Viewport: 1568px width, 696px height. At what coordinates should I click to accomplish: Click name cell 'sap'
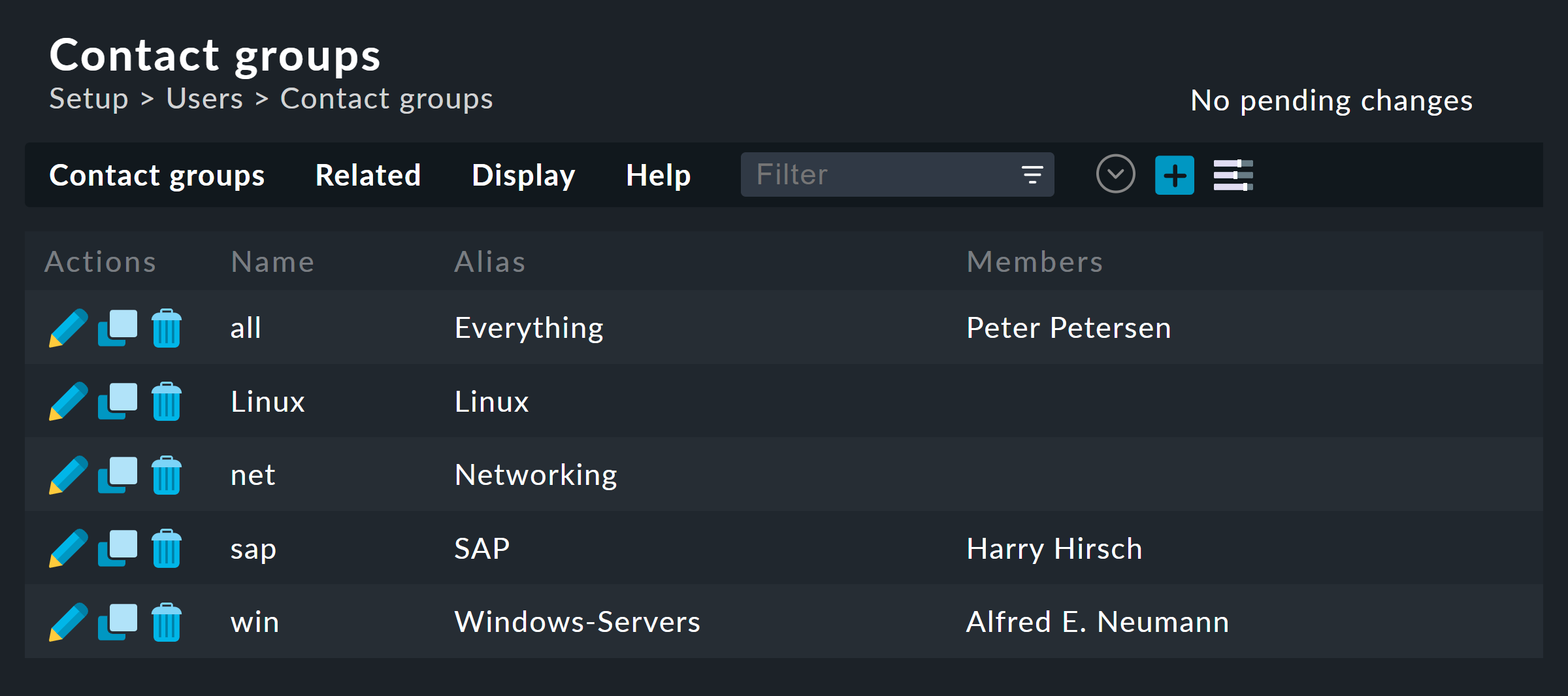click(x=253, y=551)
